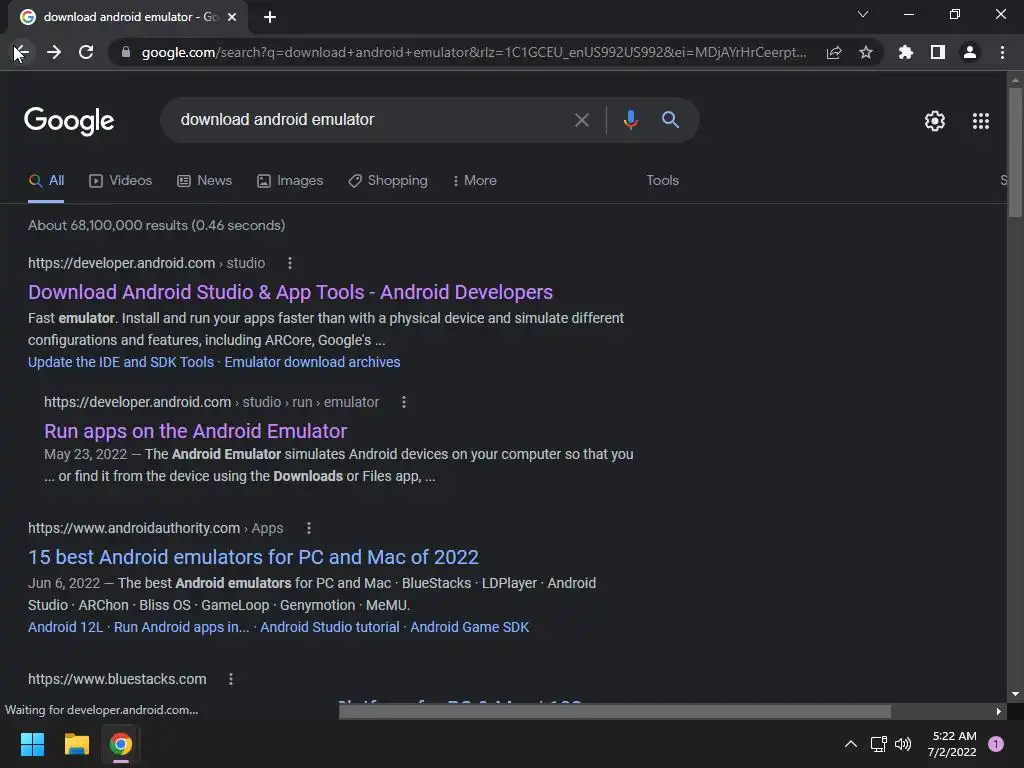Switch to the News tab
The image size is (1024, 768).
[204, 181]
